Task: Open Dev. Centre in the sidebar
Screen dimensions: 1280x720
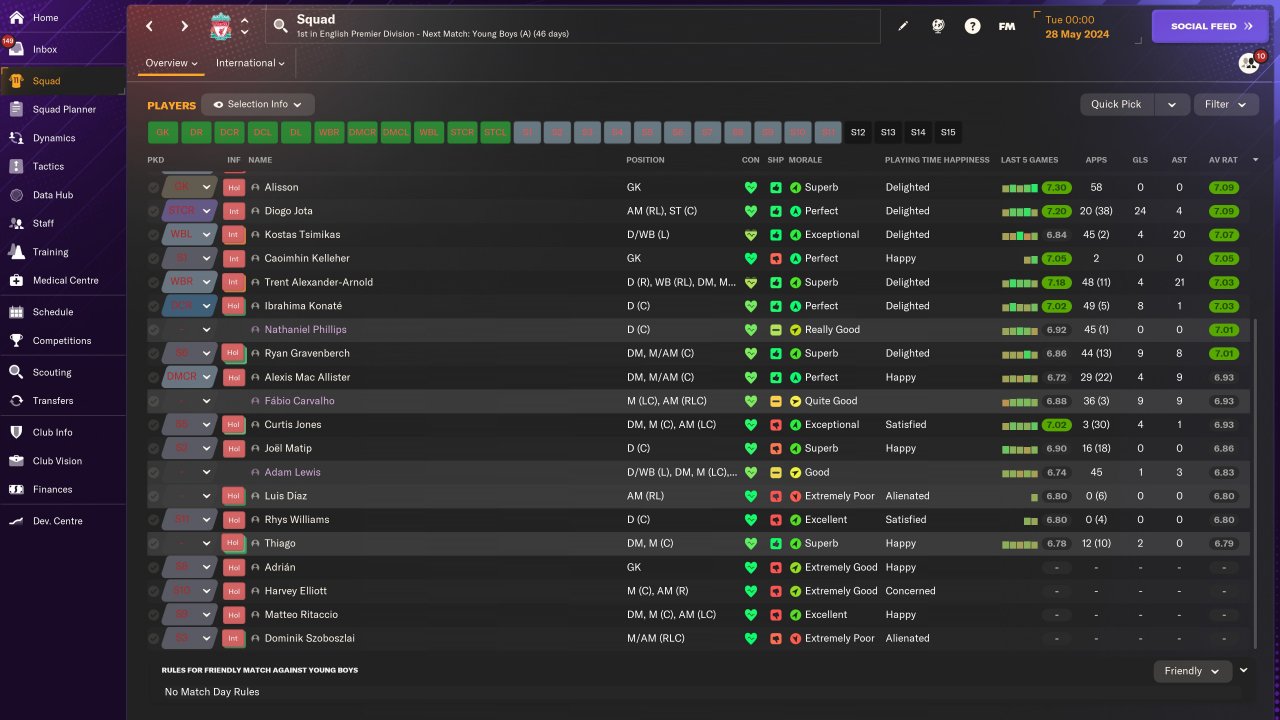Action: click(63, 521)
